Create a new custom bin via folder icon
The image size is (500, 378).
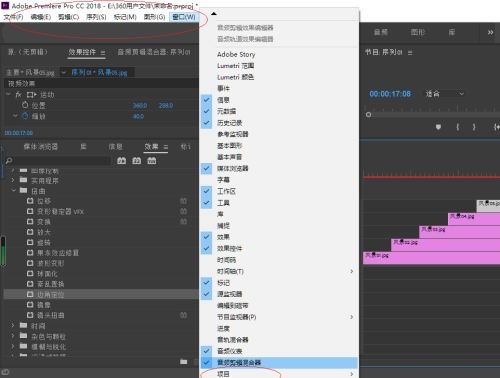[x=184, y=362]
